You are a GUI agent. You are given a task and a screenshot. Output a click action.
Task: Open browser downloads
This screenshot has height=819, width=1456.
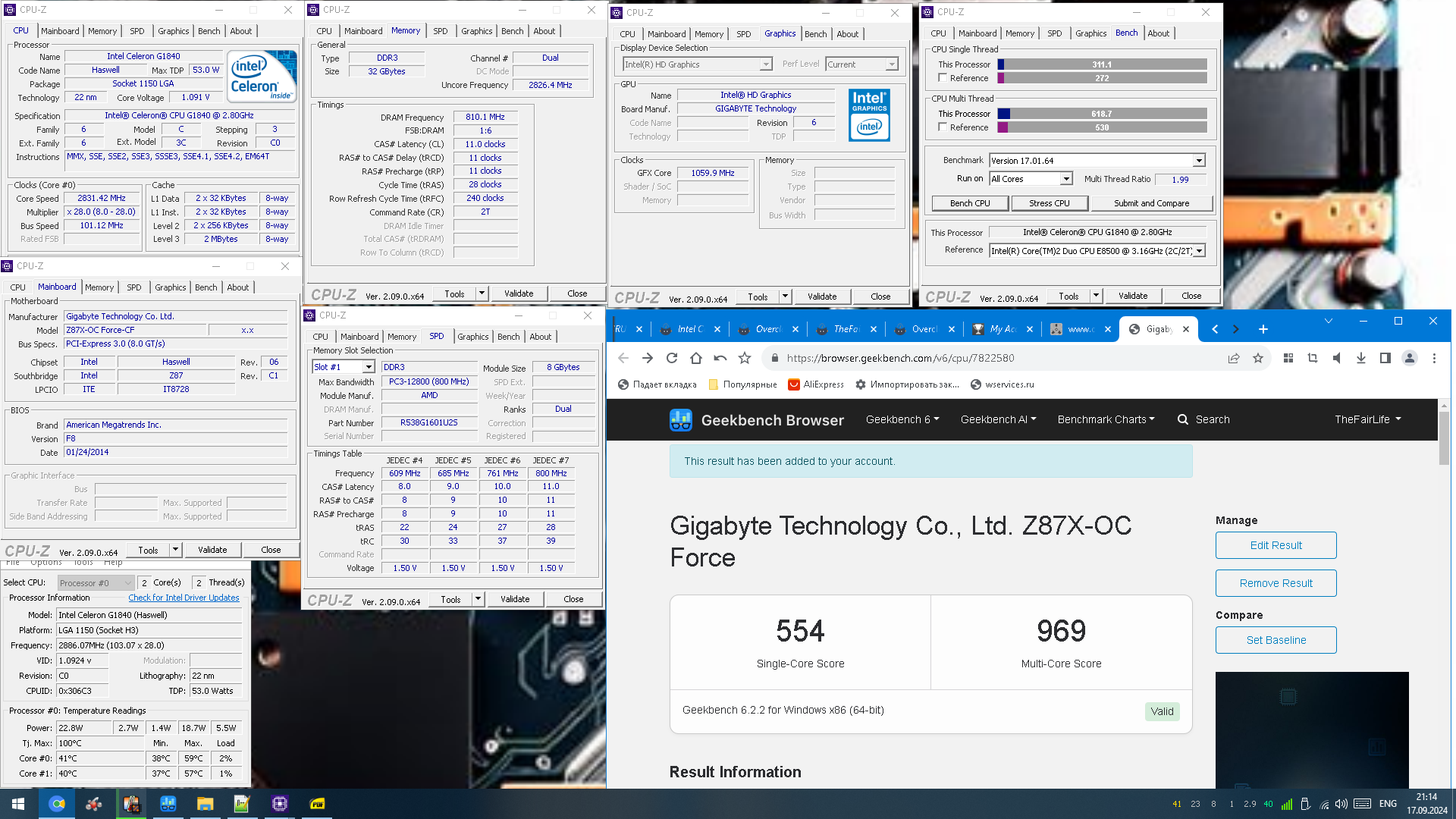tap(1361, 359)
